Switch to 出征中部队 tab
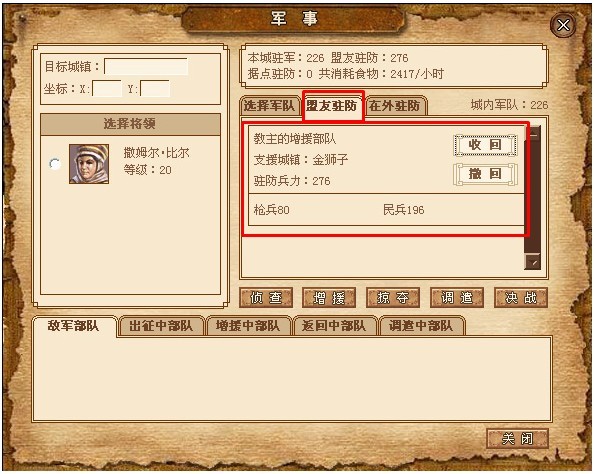This screenshot has height=474, width=594. (x=161, y=326)
